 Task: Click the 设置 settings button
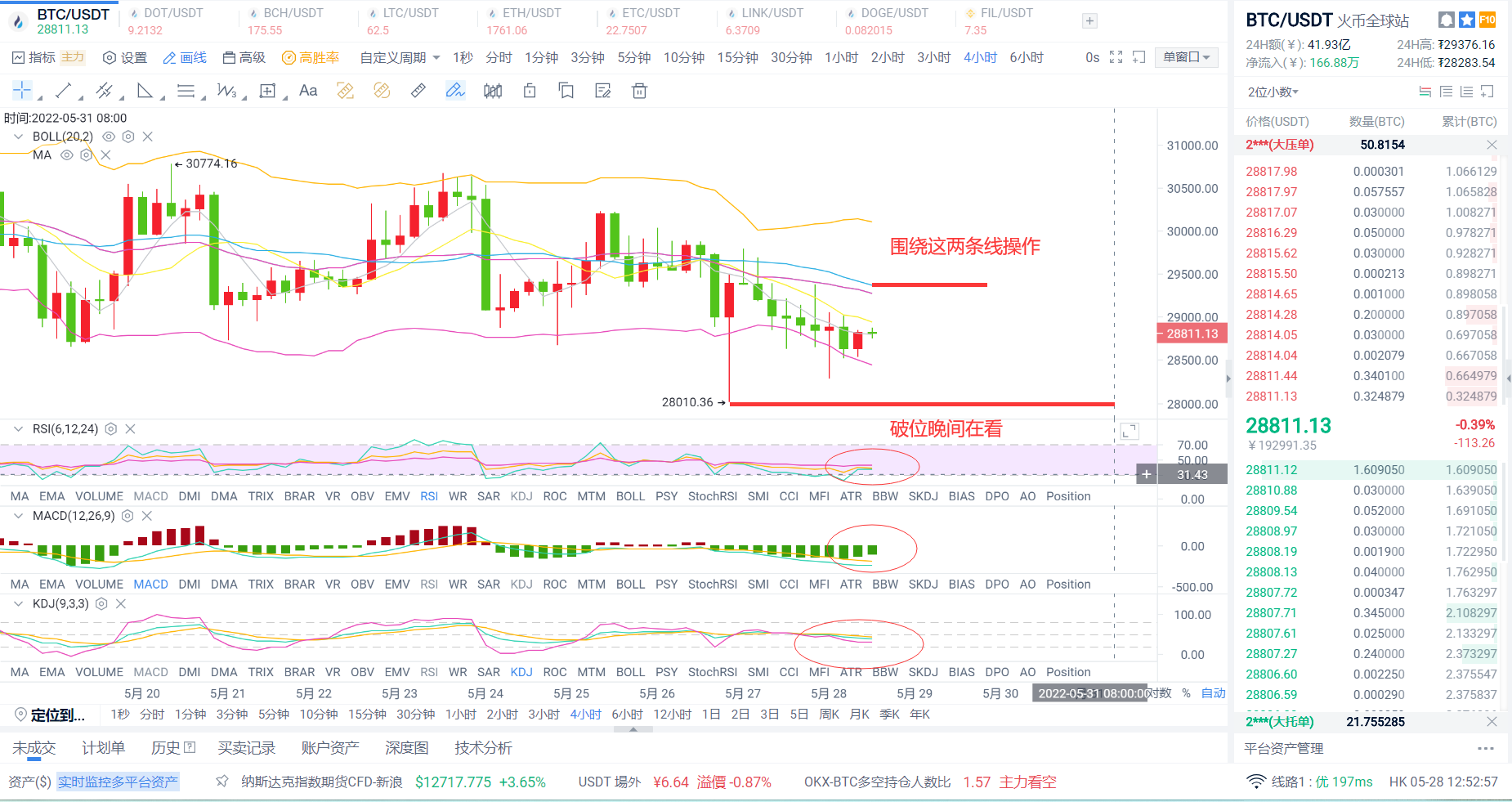coord(125,57)
